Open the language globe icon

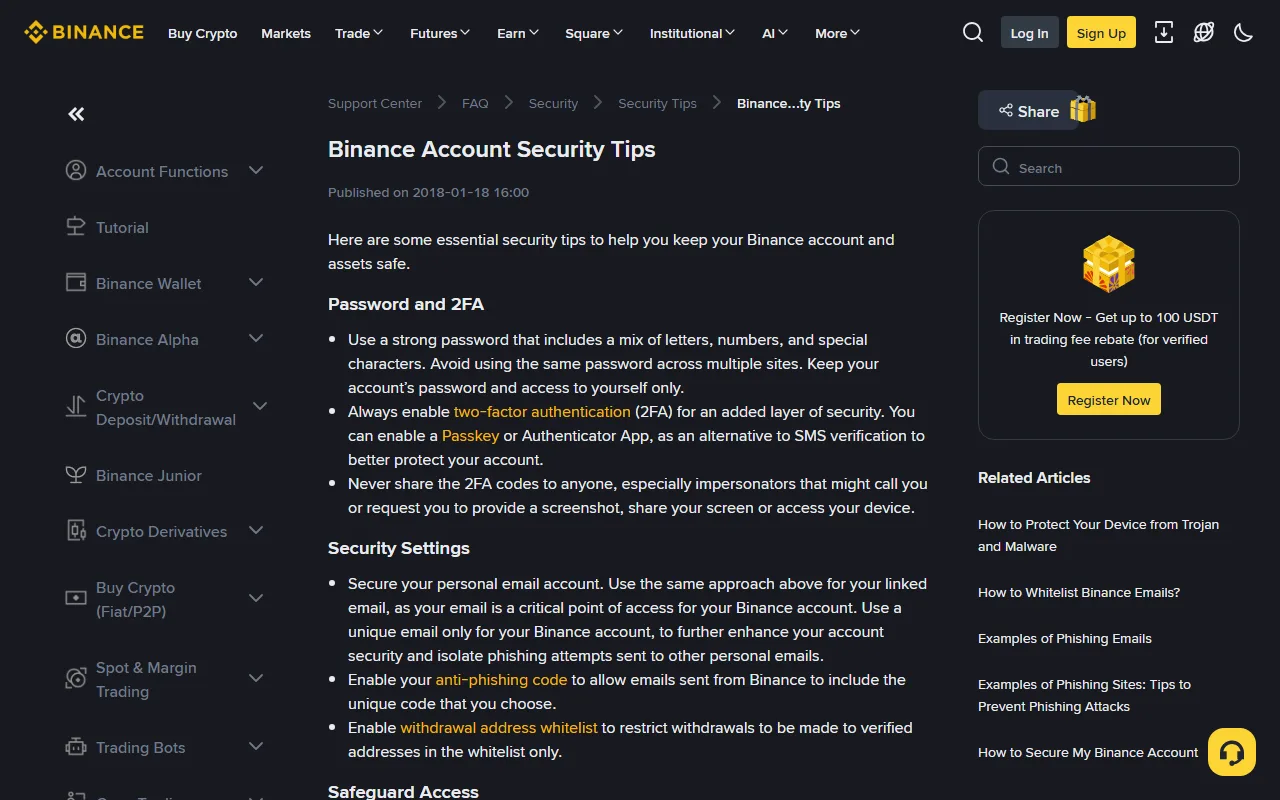(x=1204, y=32)
